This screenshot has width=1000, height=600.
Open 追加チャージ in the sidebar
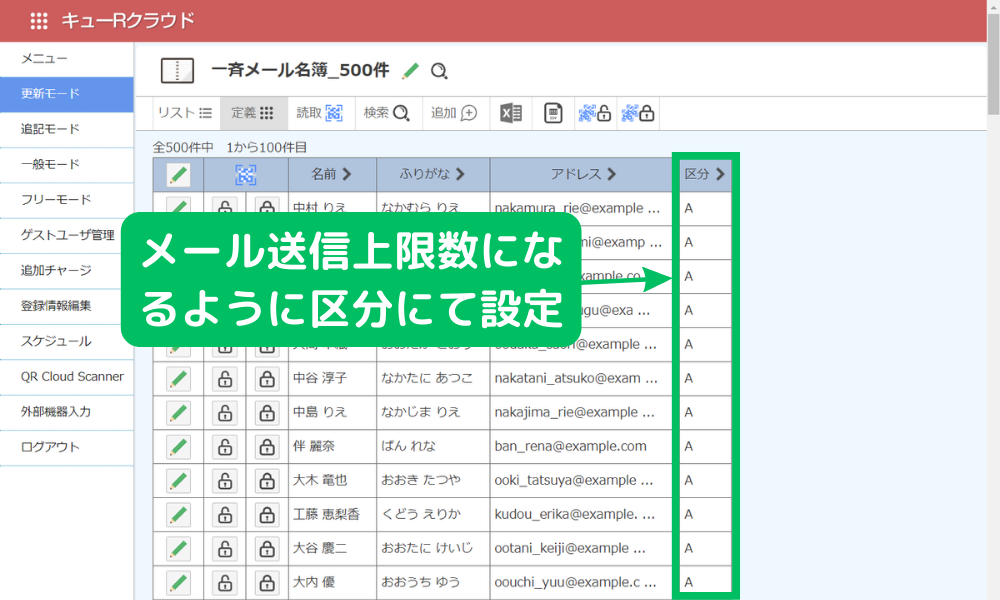click(x=66, y=270)
